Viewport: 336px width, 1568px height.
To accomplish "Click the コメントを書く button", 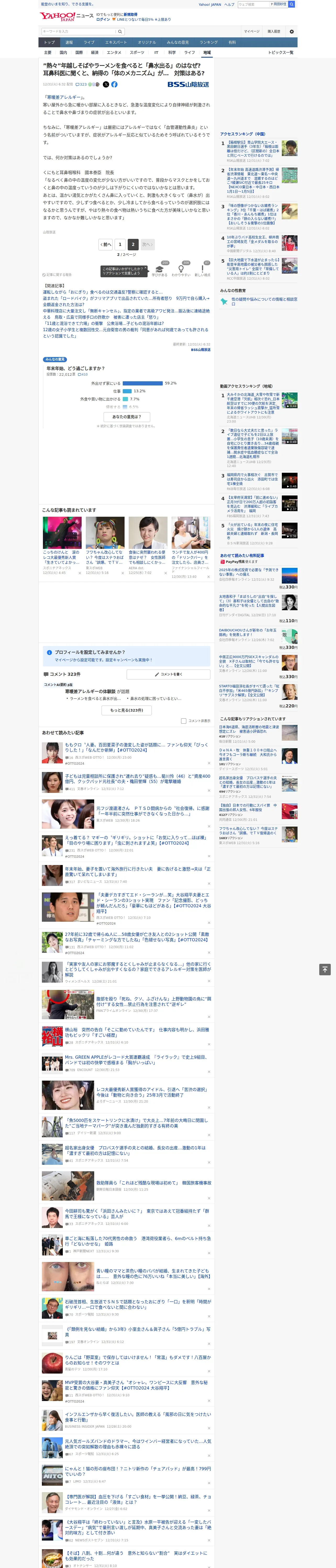I will 168,675.
